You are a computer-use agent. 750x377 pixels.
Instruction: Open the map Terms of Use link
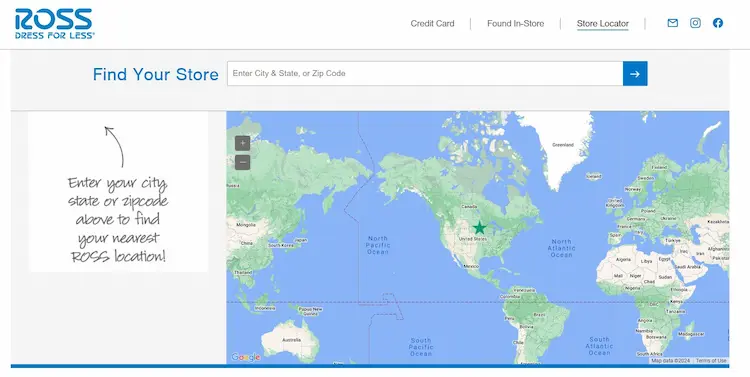point(711,361)
